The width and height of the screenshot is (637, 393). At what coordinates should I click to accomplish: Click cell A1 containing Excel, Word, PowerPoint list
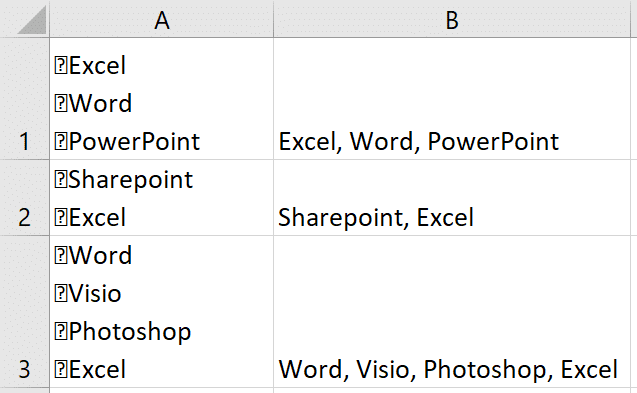pyautogui.click(x=162, y=99)
